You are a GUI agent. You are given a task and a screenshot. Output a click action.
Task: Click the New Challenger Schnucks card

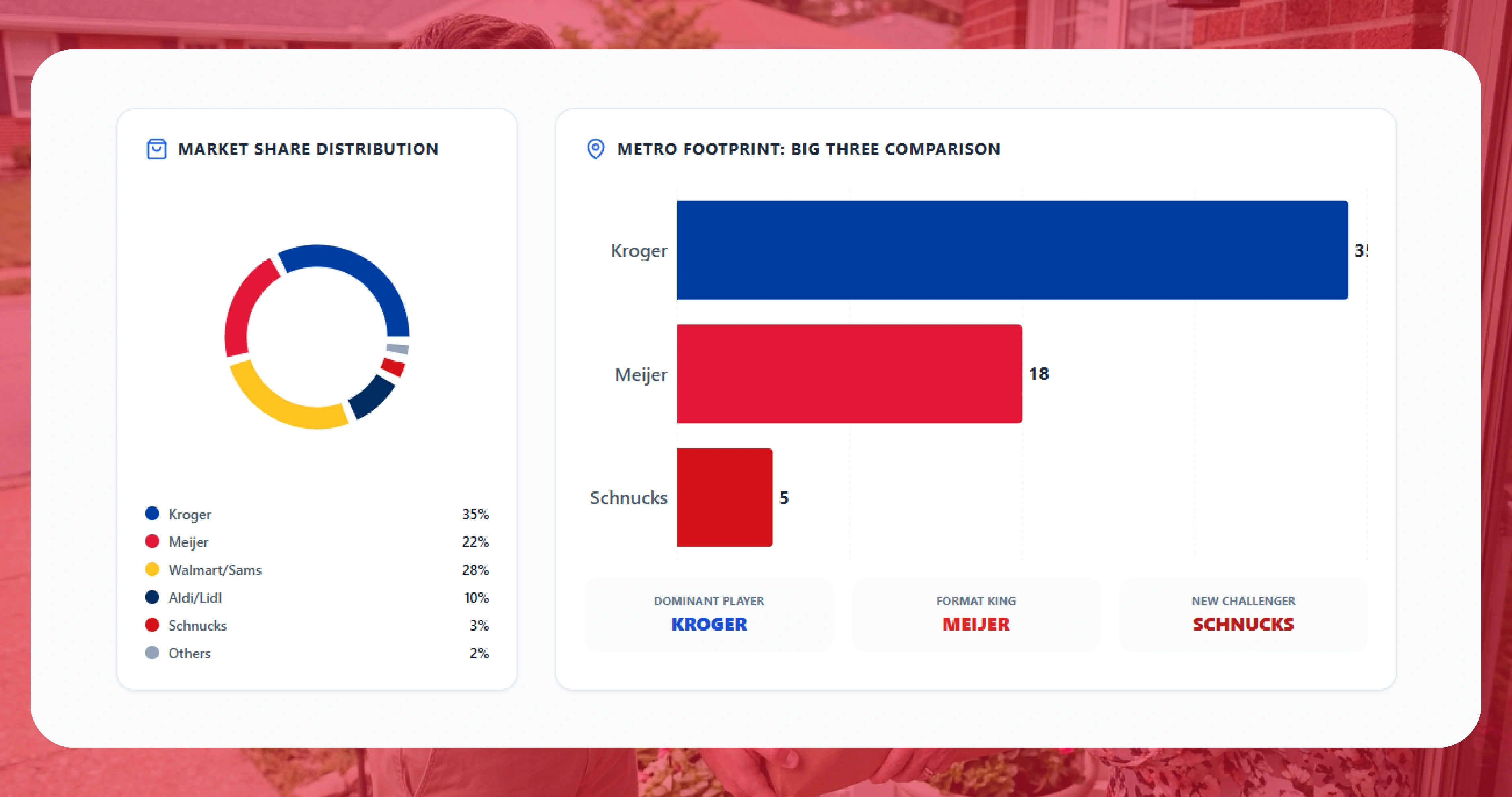coord(1242,614)
